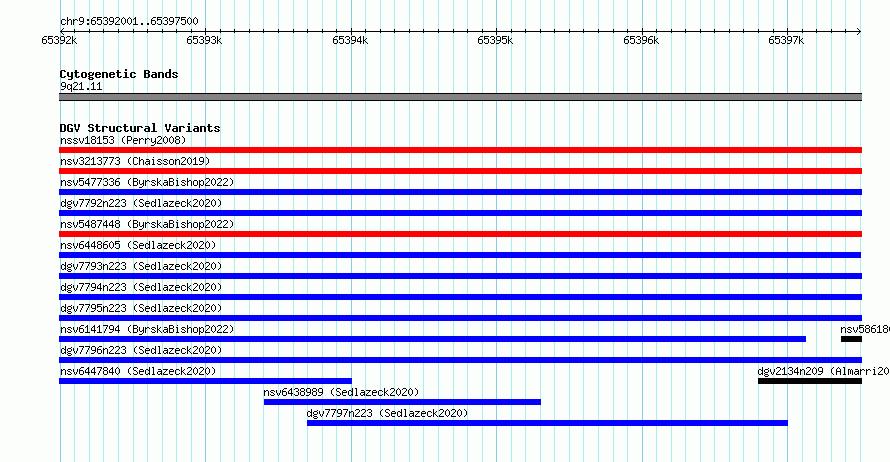Open variant label dgv7794n223 (Sedlazeck2020)
Screen dimensions: 890x462
141,287
